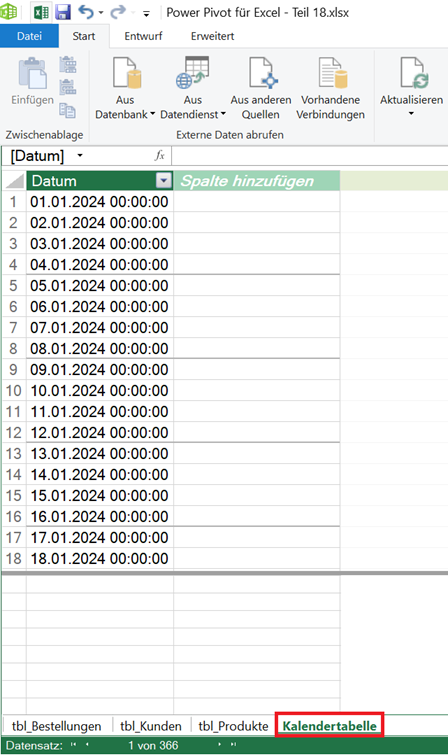
Task: Open the Datum column filter arrow
Action: coord(164,181)
